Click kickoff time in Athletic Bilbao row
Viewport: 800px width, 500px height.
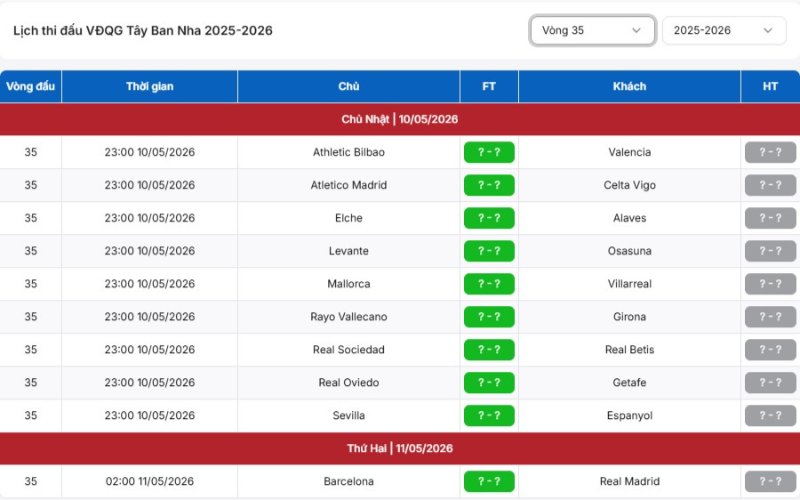[149, 152]
